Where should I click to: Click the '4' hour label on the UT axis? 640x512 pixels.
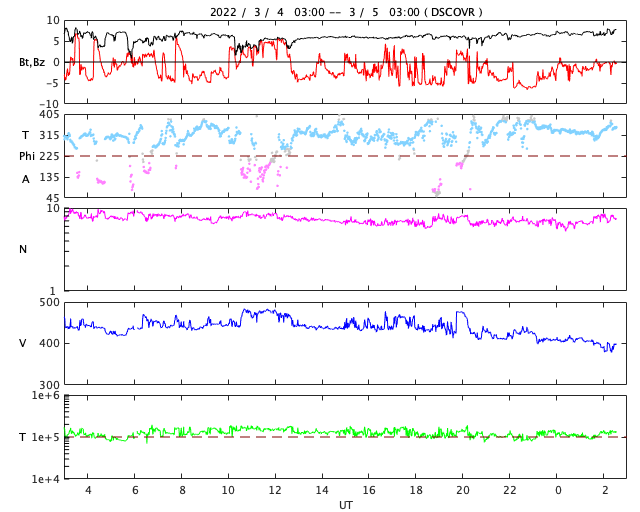click(88, 490)
